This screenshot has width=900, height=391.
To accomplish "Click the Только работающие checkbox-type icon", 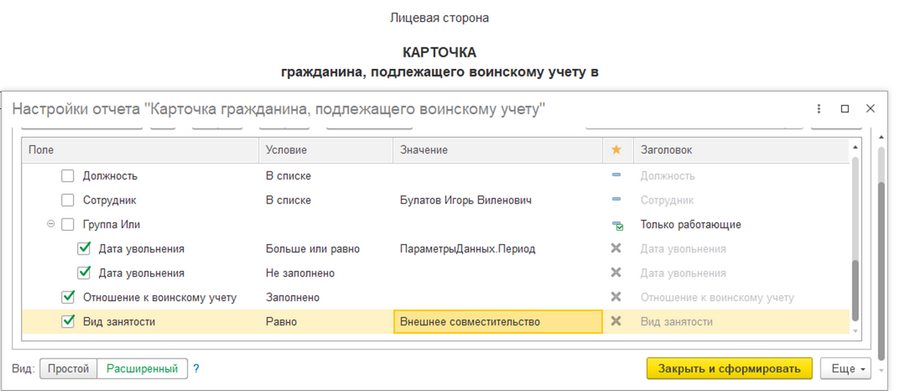I will point(617,225).
